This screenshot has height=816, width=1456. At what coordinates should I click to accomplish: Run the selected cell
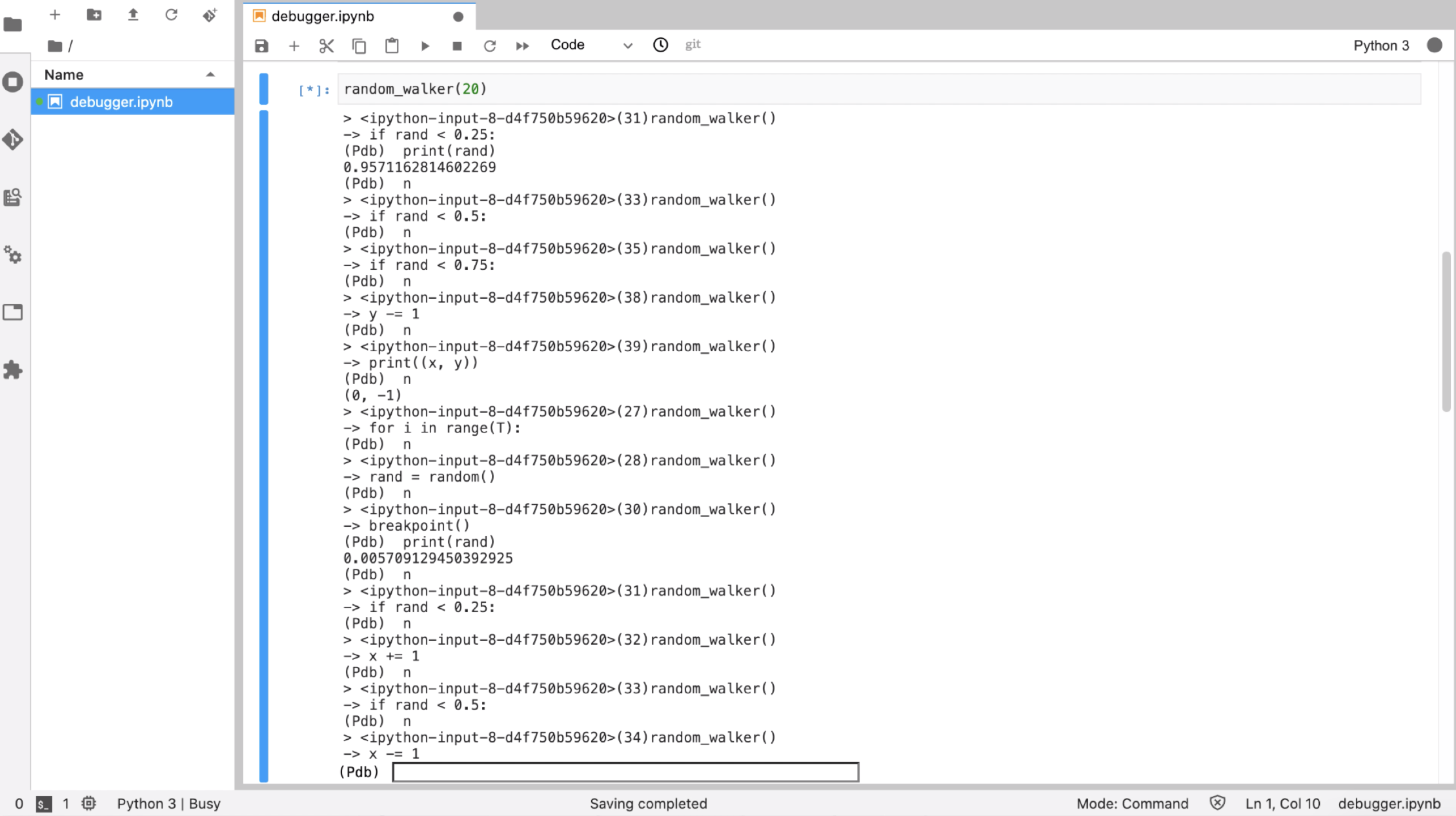coord(425,46)
